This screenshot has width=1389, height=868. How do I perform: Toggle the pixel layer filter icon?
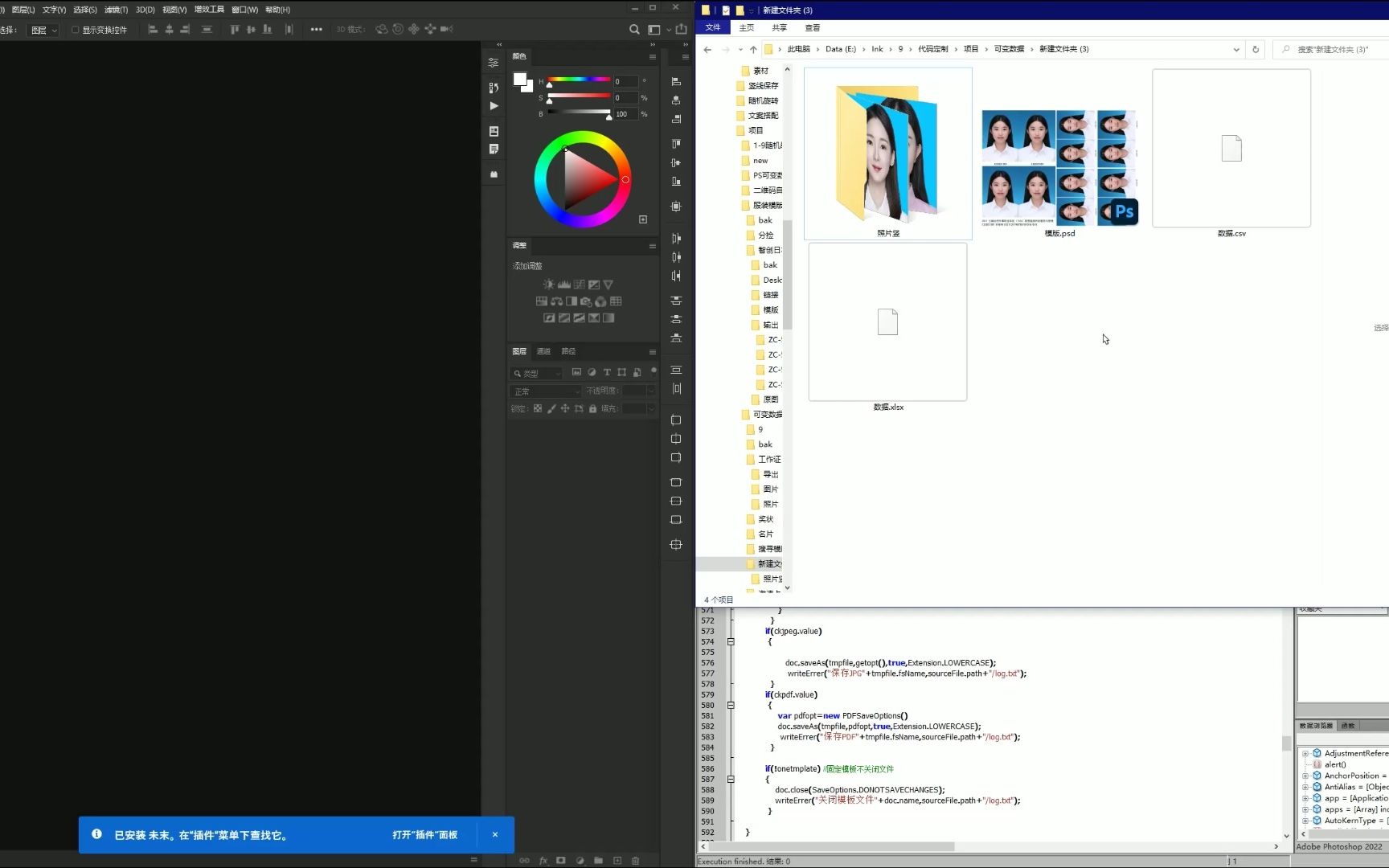pyautogui.click(x=576, y=373)
